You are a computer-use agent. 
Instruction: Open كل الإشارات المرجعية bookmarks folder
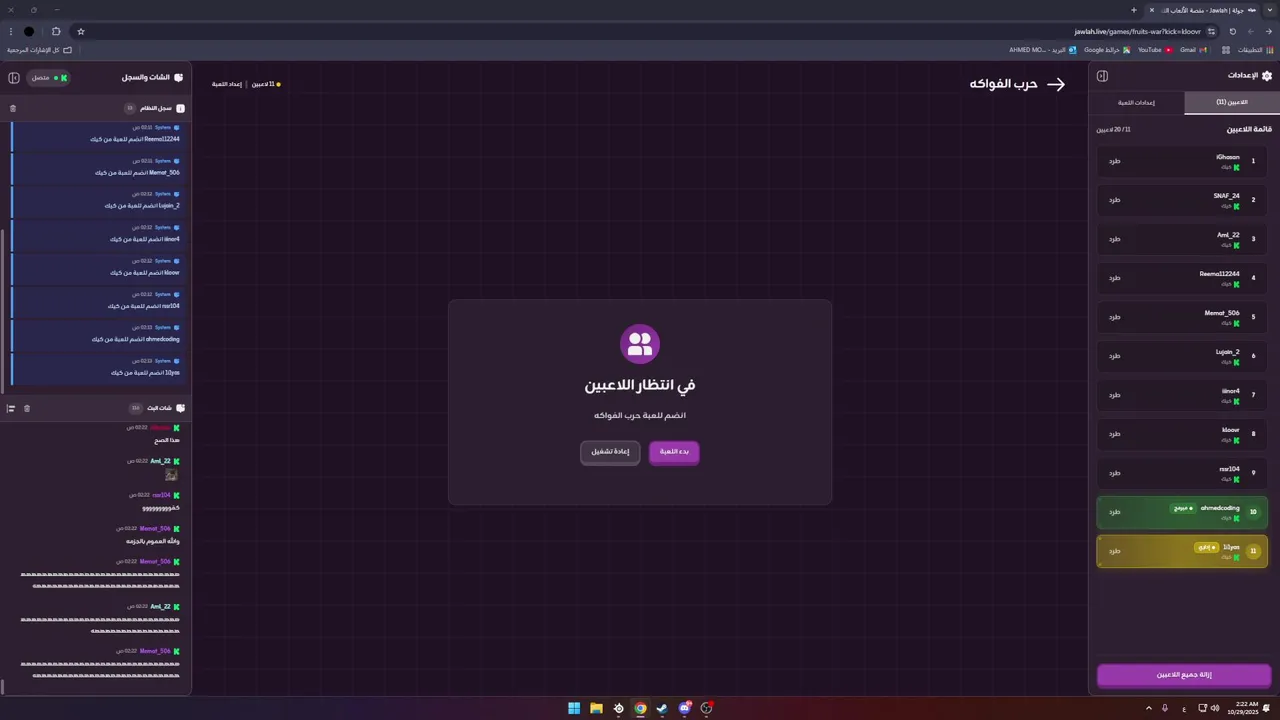[x=39, y=50]
